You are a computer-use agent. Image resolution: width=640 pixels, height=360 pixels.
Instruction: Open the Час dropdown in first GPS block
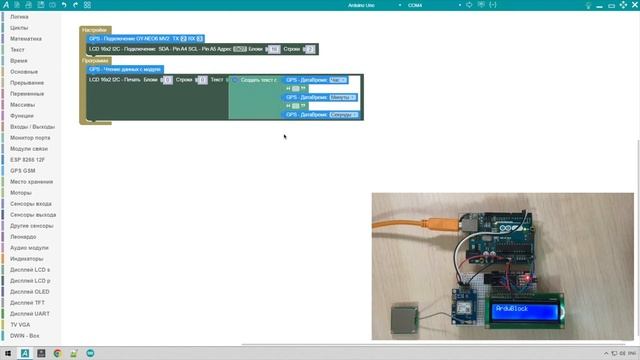[x=338, y=80]
